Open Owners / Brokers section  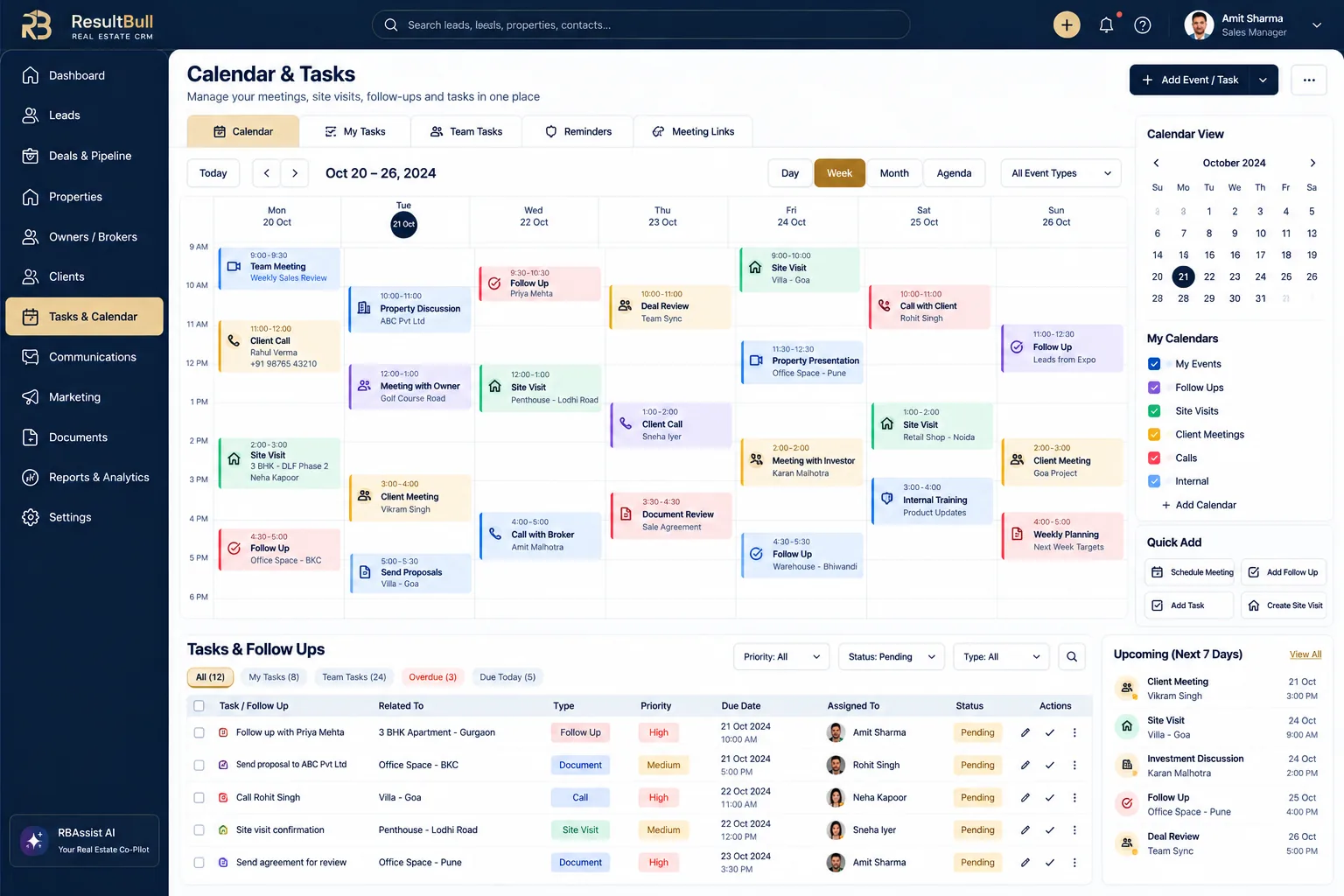tap(84, 236)
